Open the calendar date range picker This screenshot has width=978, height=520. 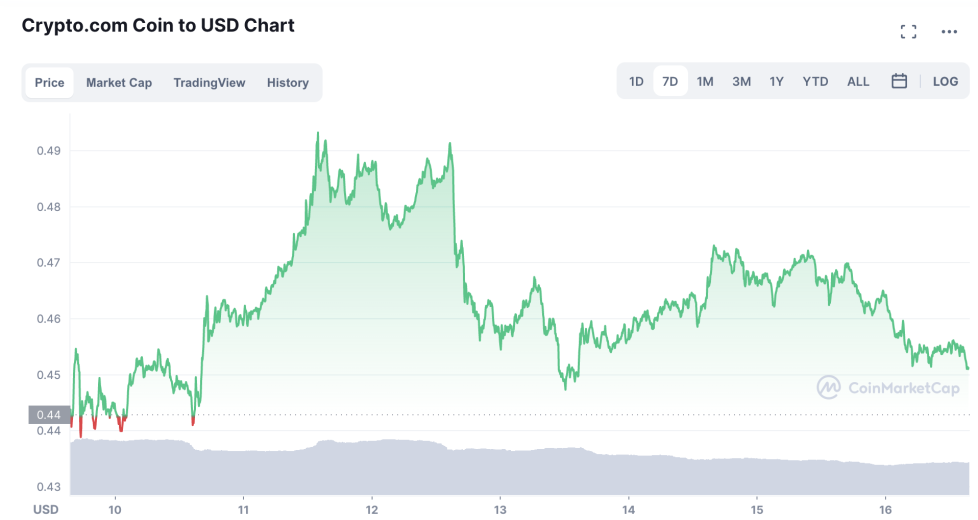899,81
